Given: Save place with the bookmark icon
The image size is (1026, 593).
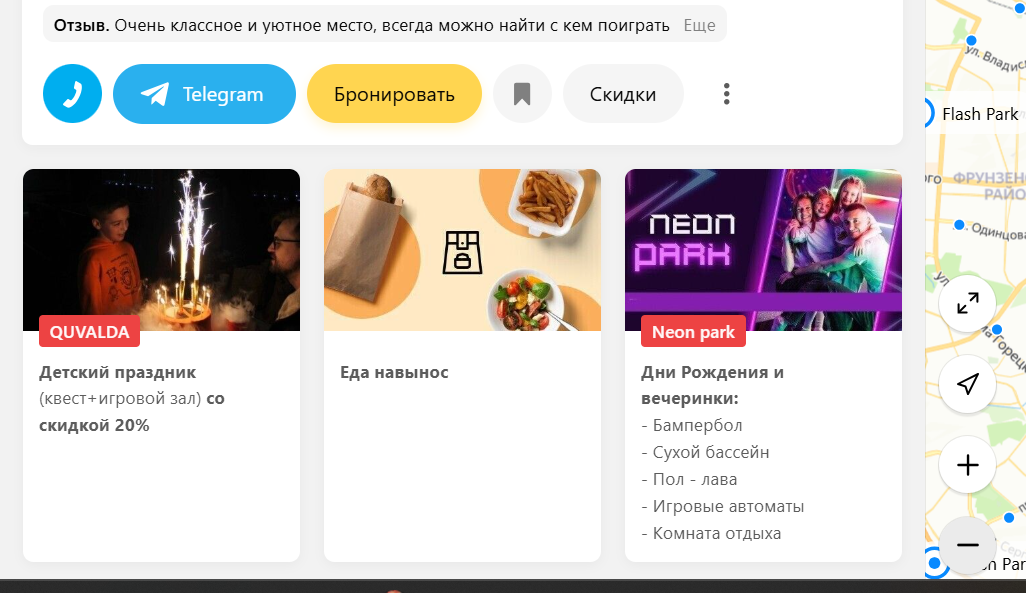Looking at the screenshot, I should tap(522, 94).
